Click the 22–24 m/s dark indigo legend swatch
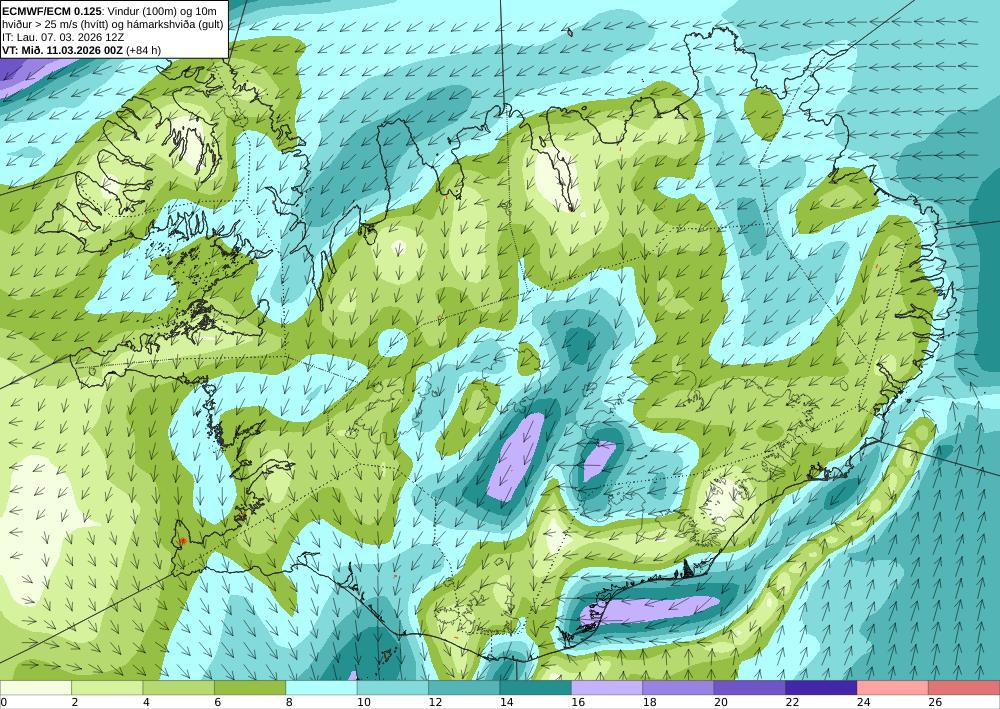1000x709 pixels. tap(821, 688)
